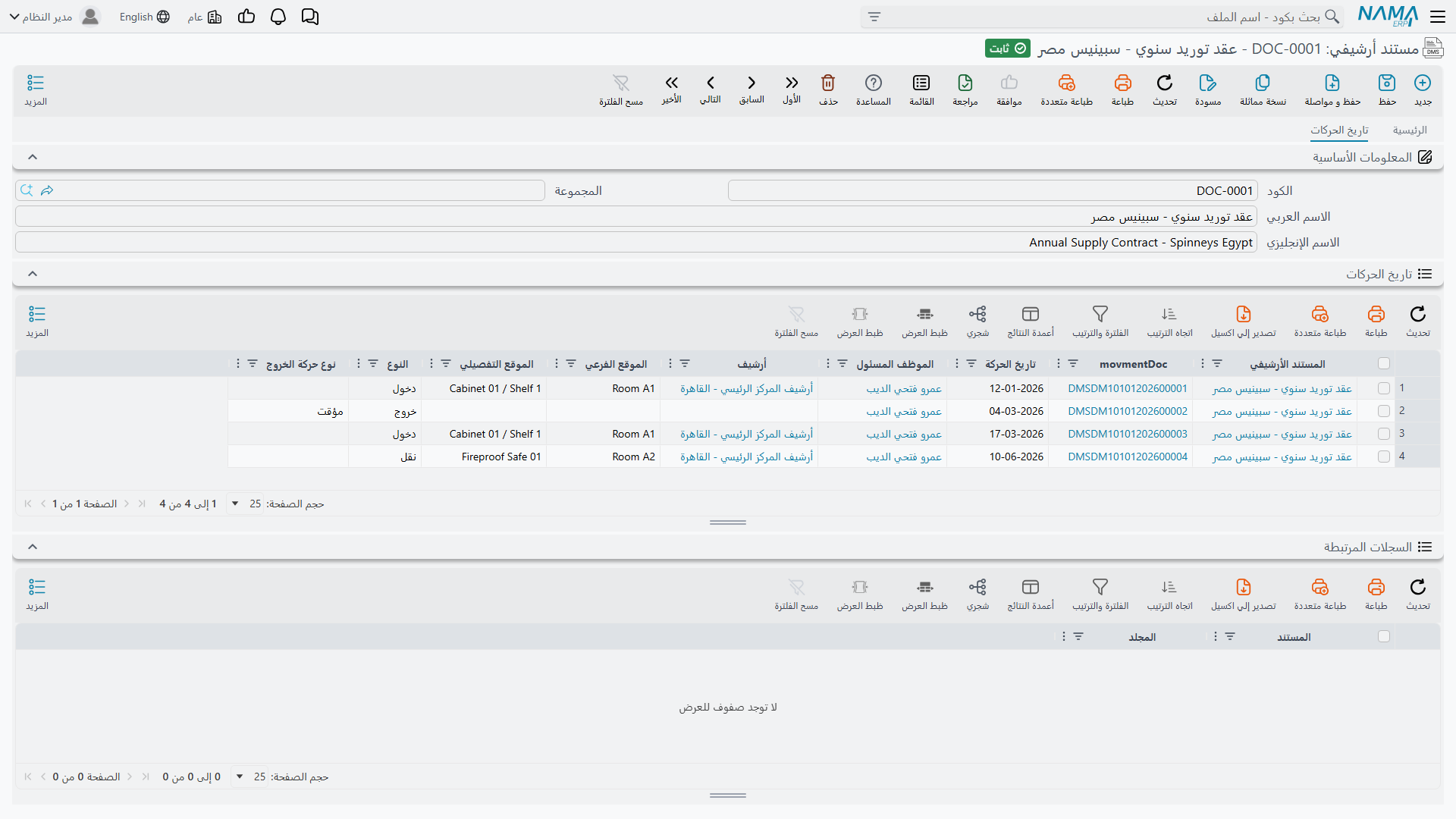Switch تاريخ الحركات grid to شجري view
This screenshot has height=819, width=1456.
[x=977, y=322]
